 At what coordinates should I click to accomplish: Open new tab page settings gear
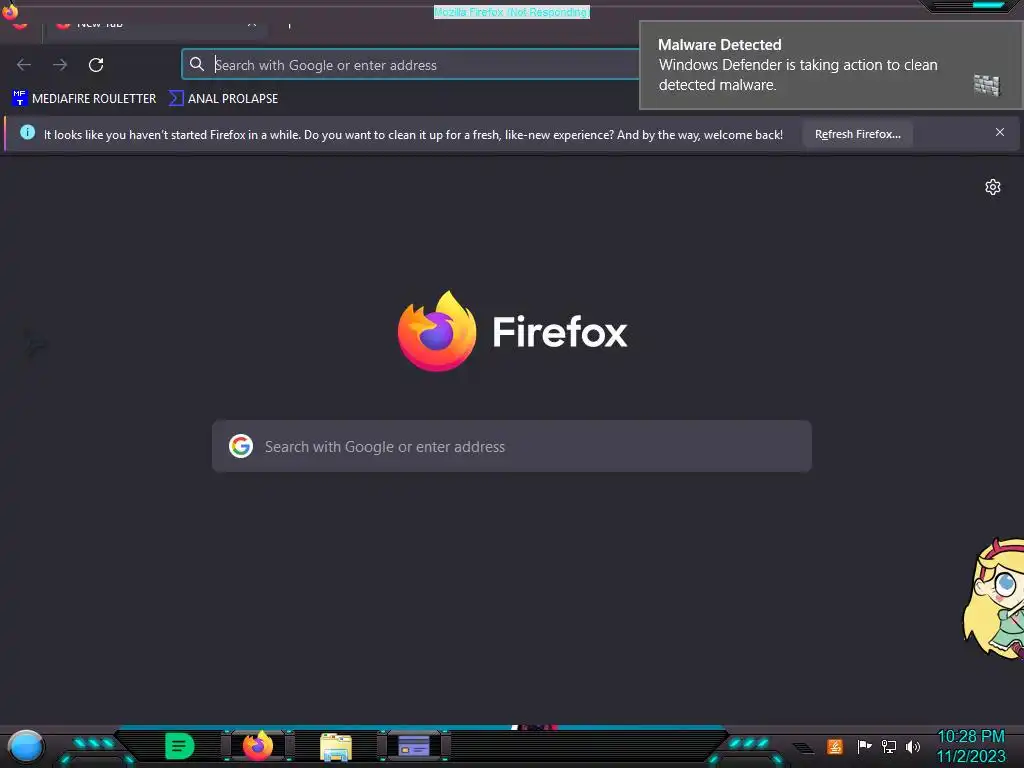(x=992, y=187)
